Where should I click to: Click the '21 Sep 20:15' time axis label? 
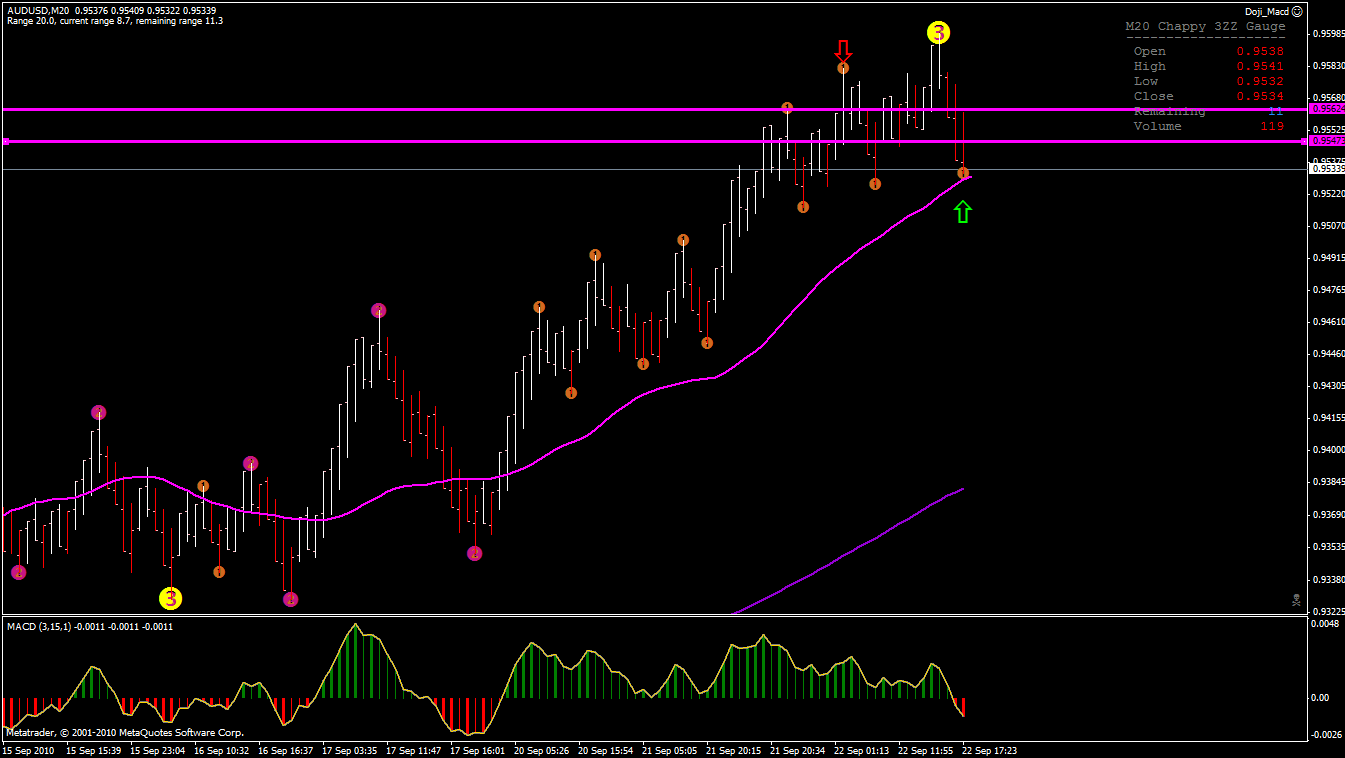[x=734, y=750]
